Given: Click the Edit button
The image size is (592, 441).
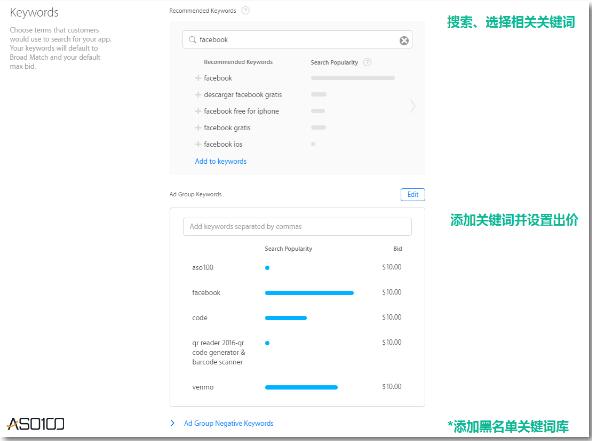Looking at the screenshot, I should pyautogui.click(x=412, y=194).
